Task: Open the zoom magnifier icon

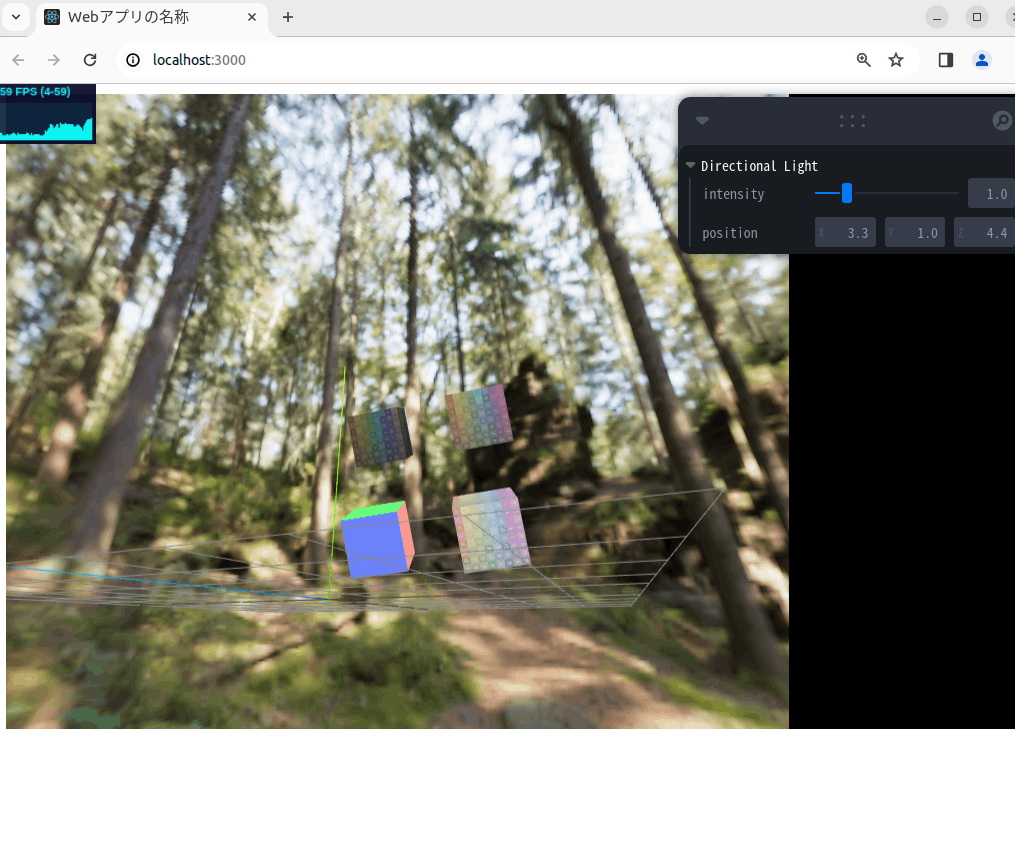Action: click(864, 60)
